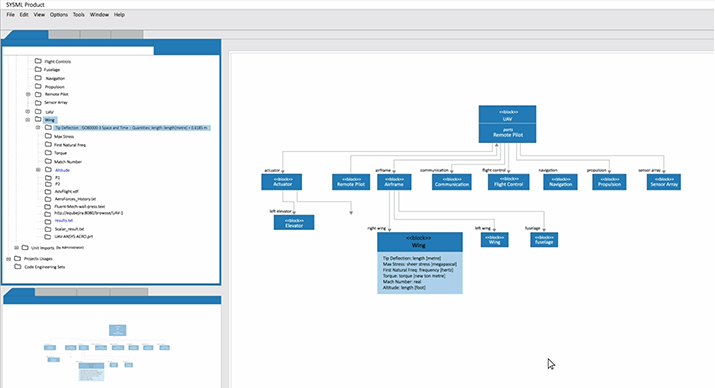
Task: Select the Airframe block in the diagram
Action: pos(394,182)
